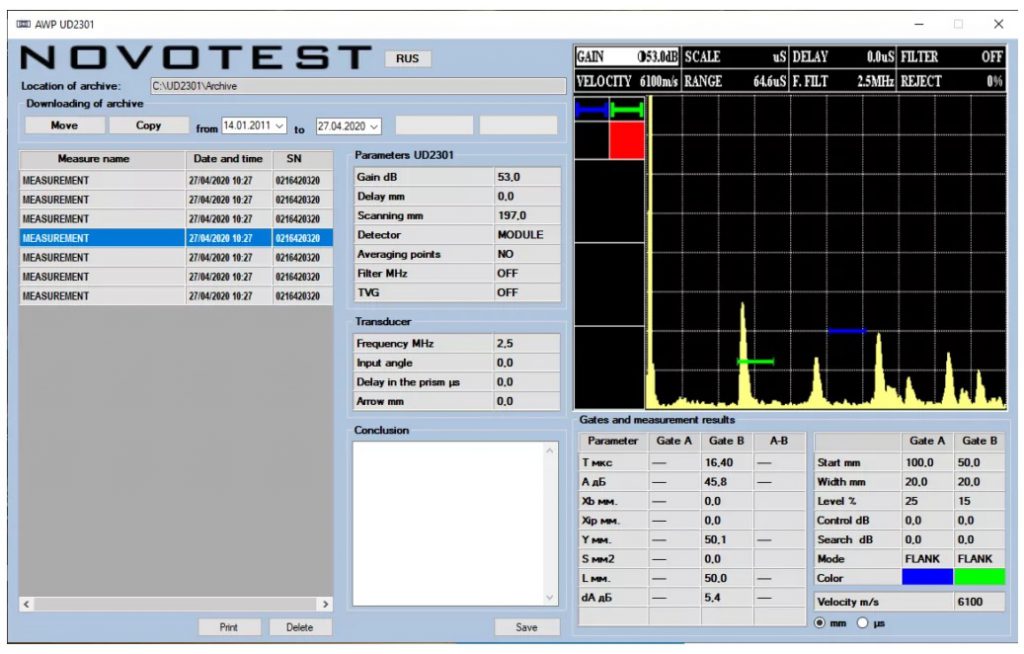Click Gate A Level % value 25
The image size is (1024, 654).
point(927,501)
